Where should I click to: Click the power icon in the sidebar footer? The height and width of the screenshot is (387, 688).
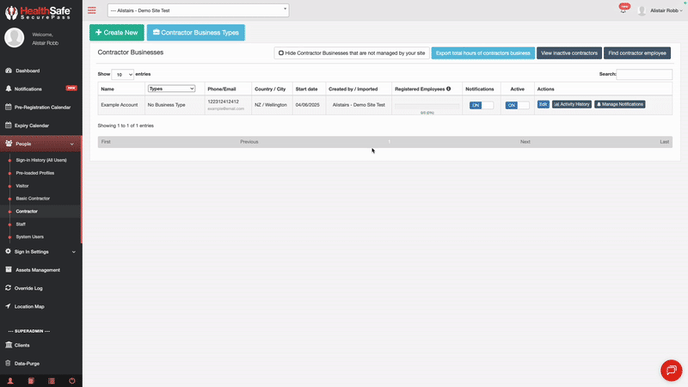72,381
